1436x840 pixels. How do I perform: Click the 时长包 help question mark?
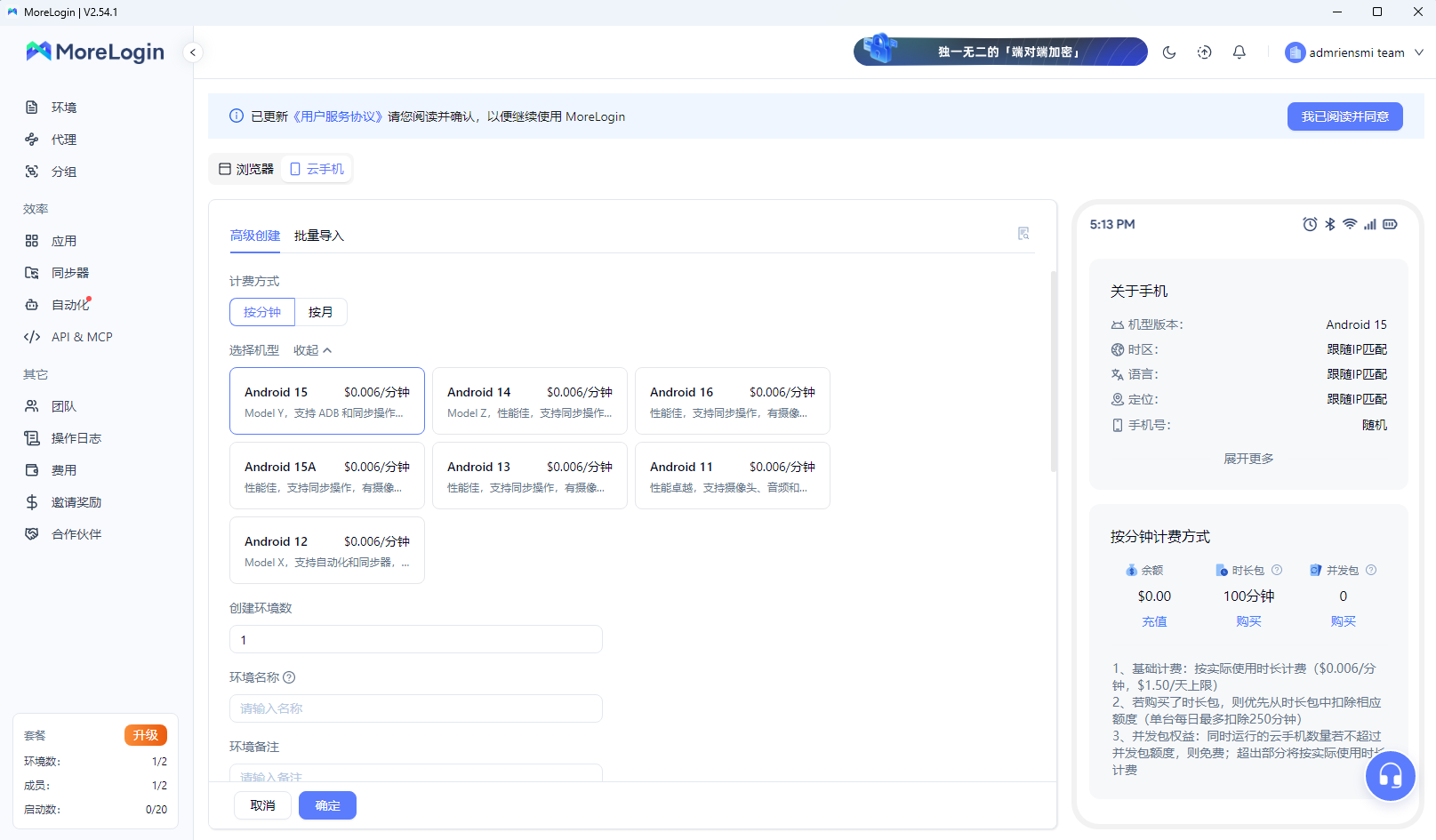coord(1277,570)
